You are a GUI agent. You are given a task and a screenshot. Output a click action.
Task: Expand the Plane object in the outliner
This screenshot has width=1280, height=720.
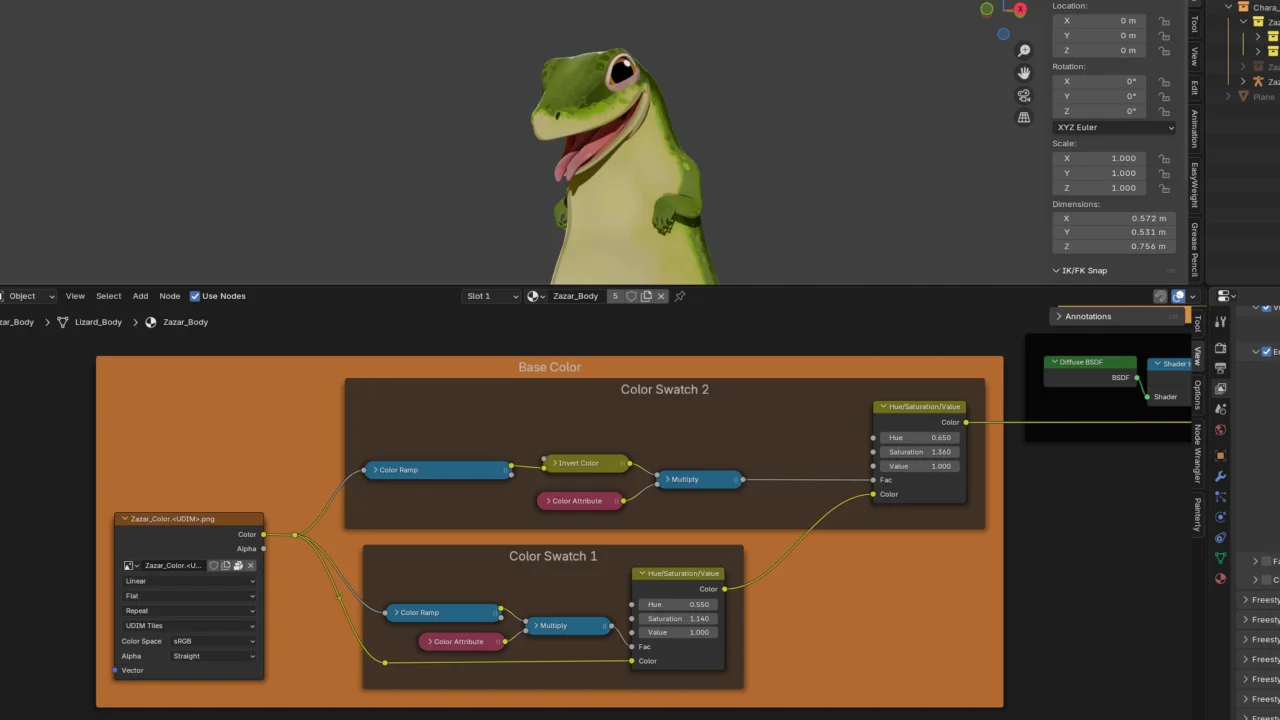[1228, 96]
